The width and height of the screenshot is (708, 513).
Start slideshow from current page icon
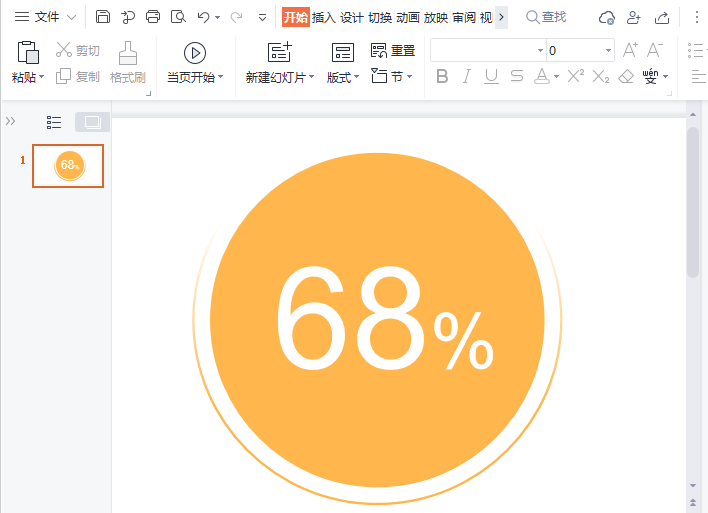click(x=195, y=53)
